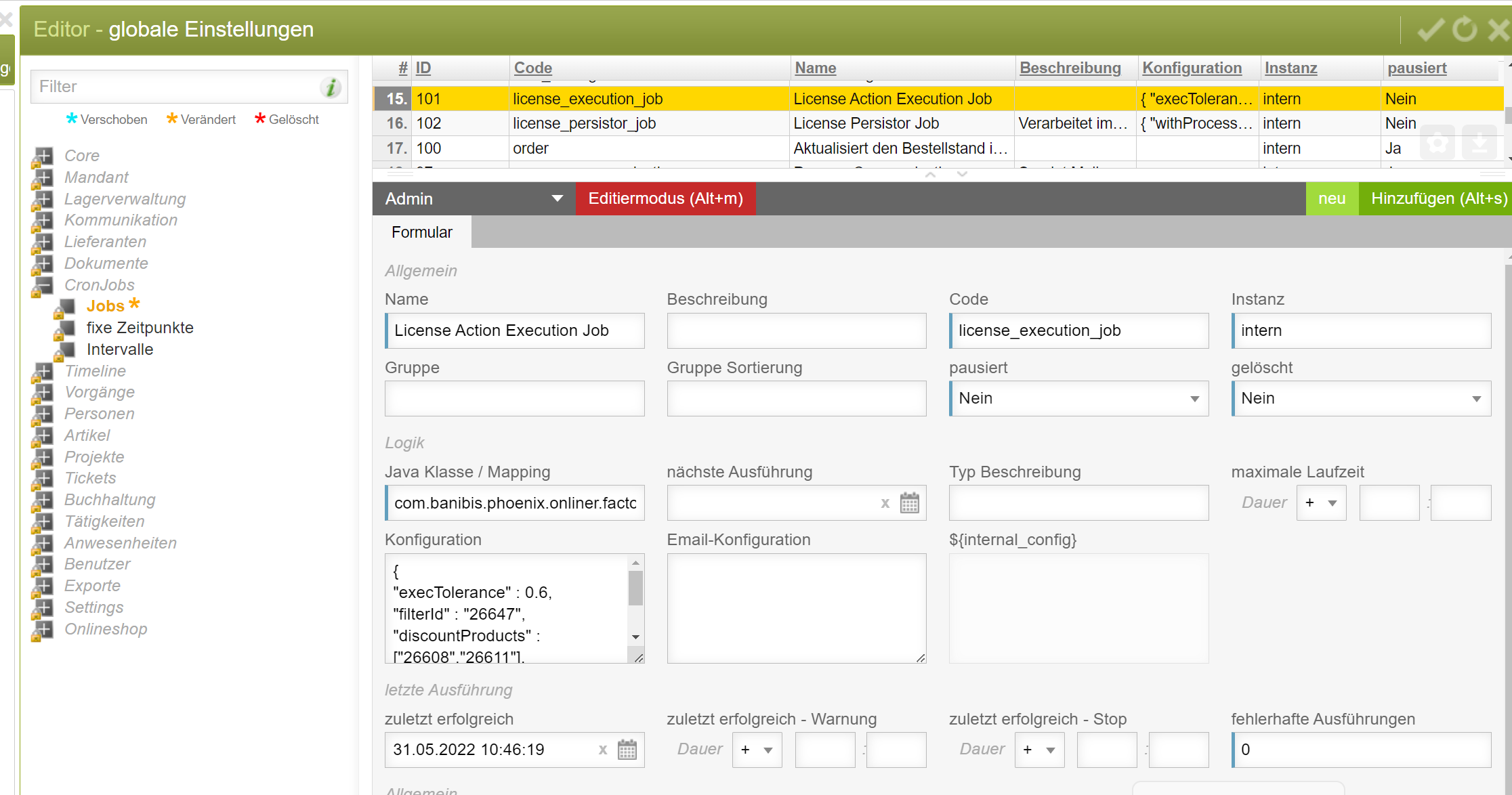
Task: Open the gelöscht dropdown
Action: pos(1361,398)
